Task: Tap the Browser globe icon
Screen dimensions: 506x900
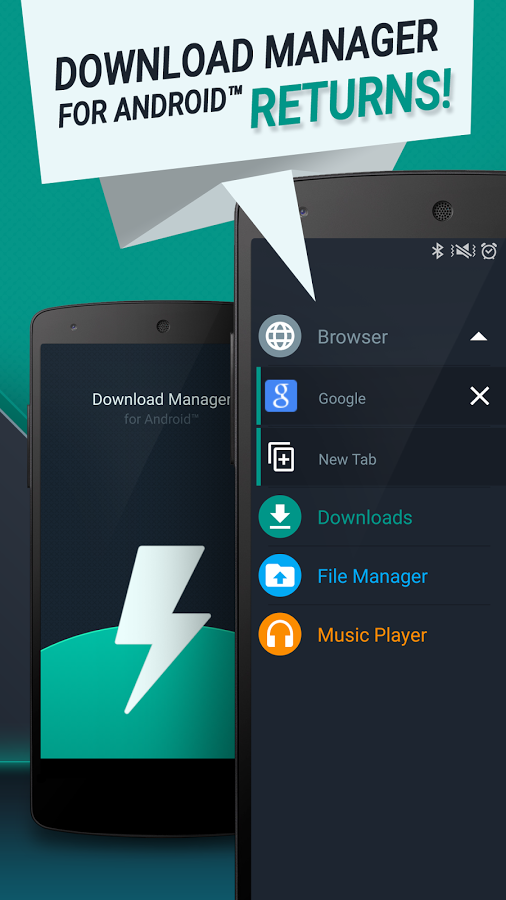Action: pyautogui.click(x=279, y=336)
